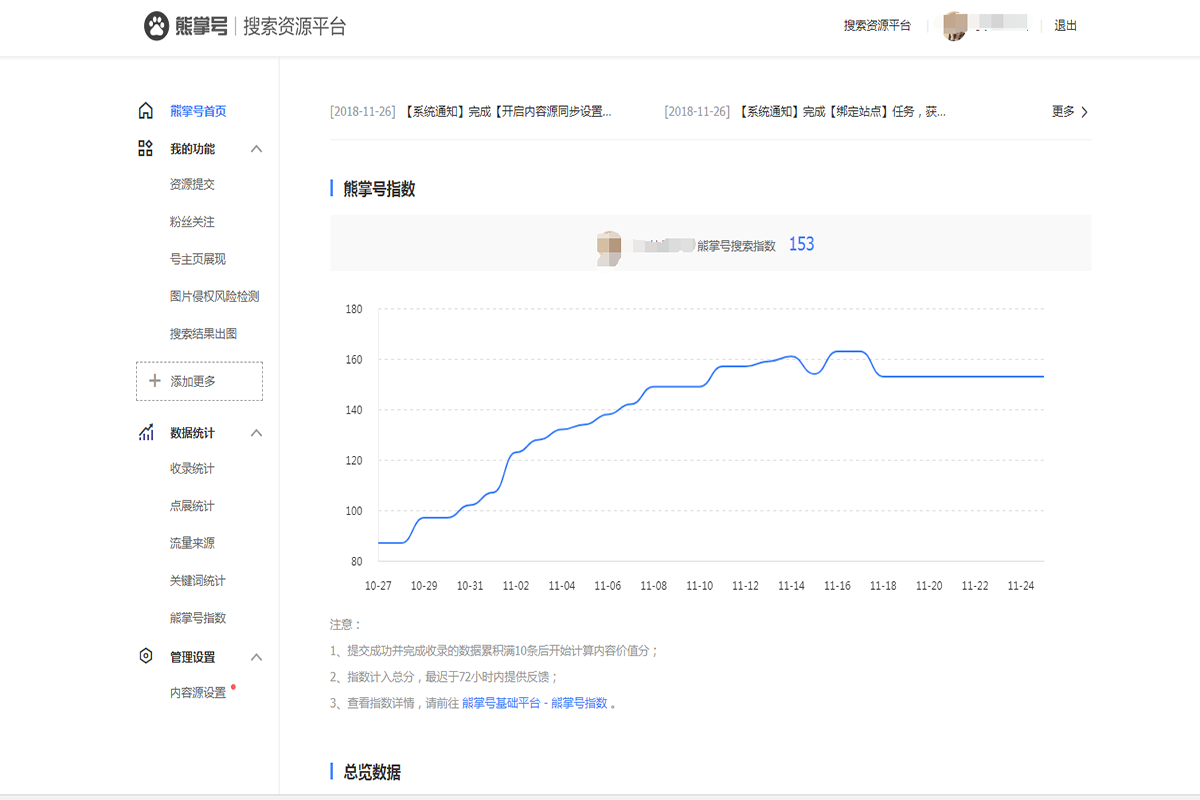Click the 总览数据 section heading
This screenshot has width=1200, height=800.
pos(372,772)
